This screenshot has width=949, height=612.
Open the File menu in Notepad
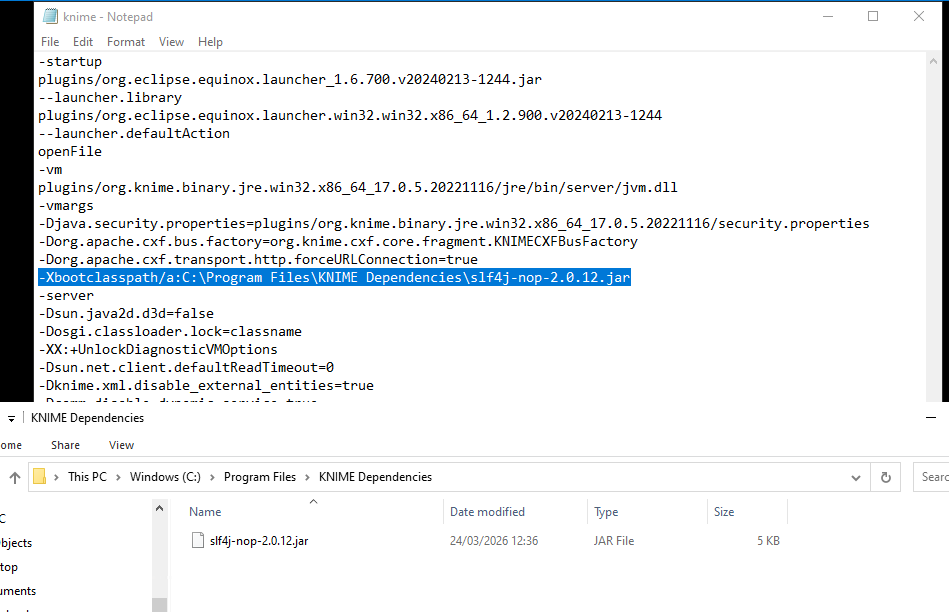(50, 42)
